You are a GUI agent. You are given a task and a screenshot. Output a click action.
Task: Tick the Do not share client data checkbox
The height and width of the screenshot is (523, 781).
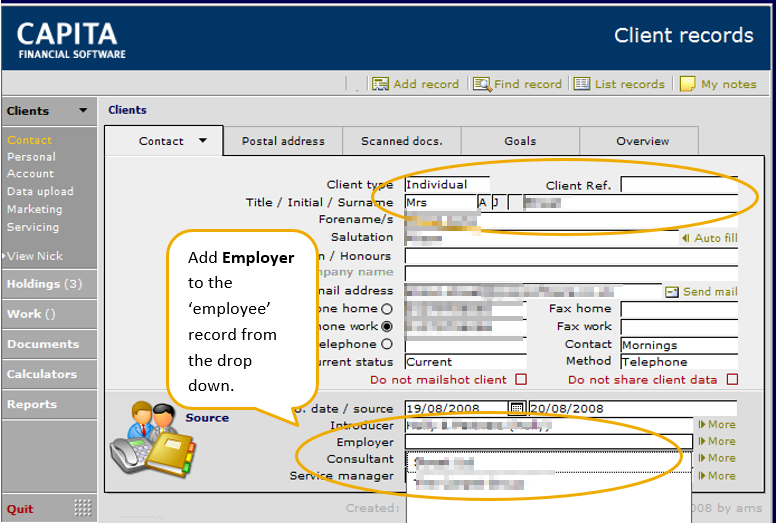pyautogui.click(x=732, y=380)
